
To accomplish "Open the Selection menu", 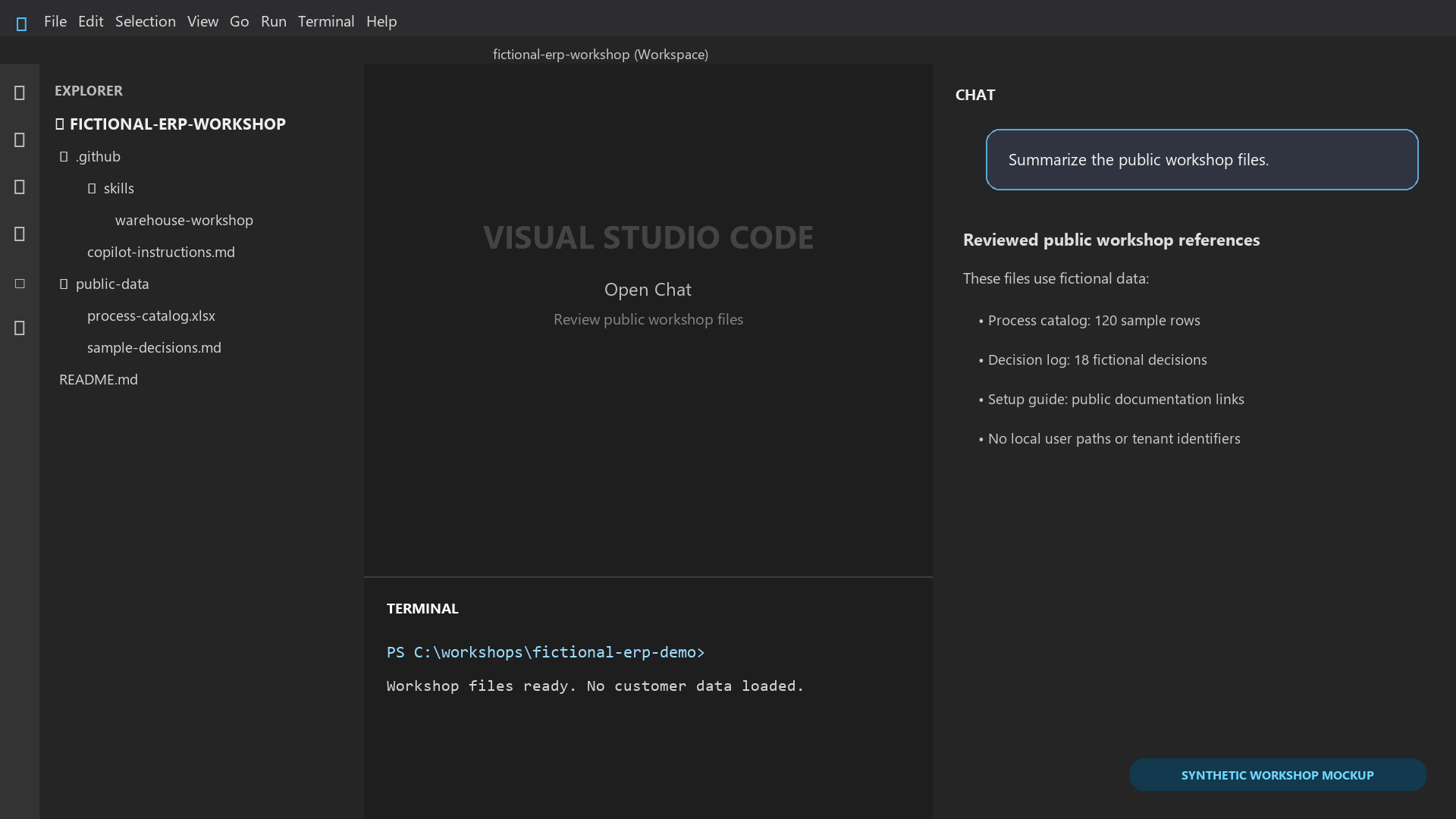I will click(146, 21).
